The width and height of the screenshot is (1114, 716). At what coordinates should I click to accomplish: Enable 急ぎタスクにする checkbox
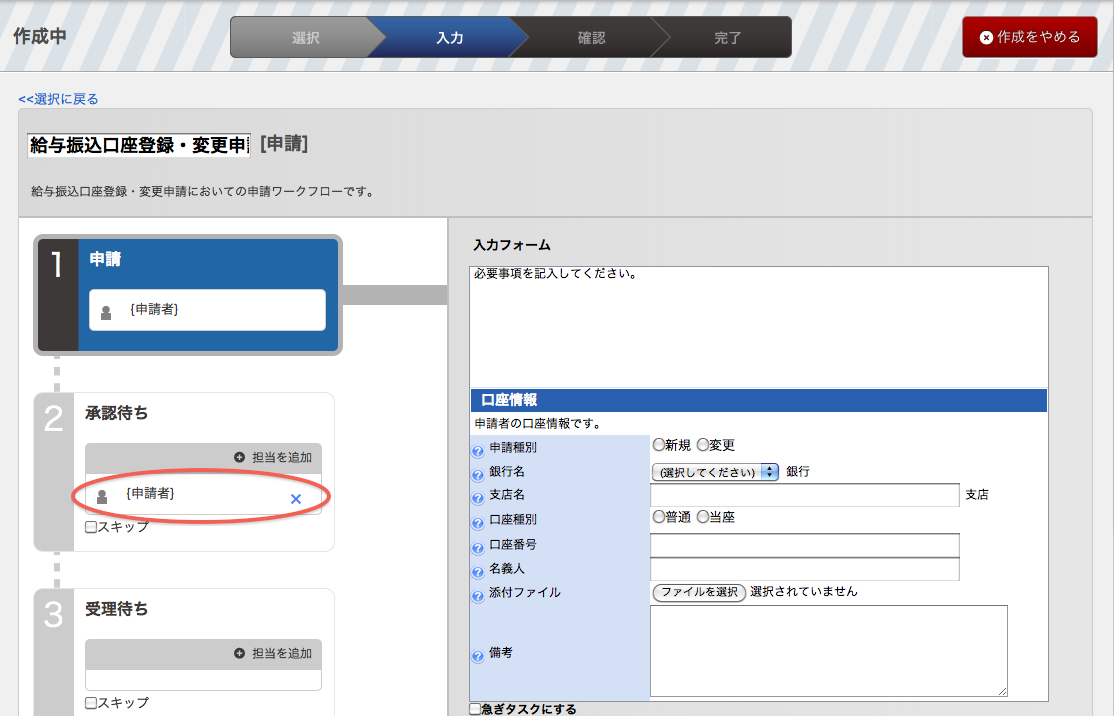point(475,709)
